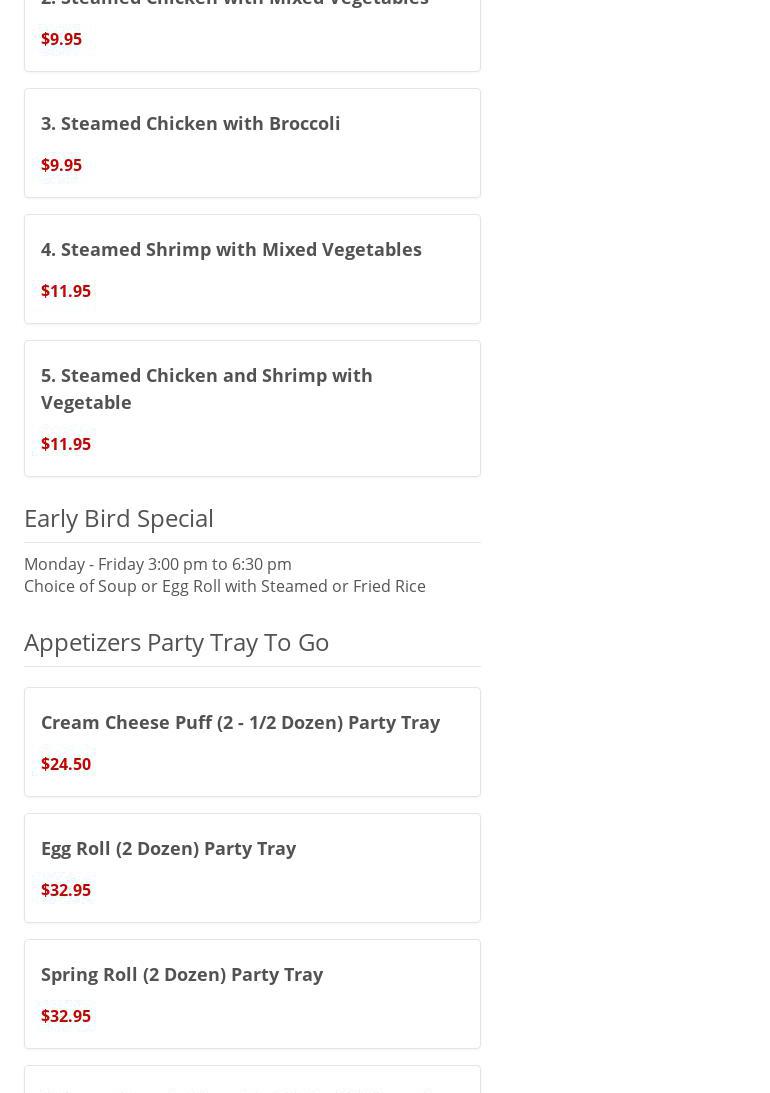Click the Monday - Friday hours text
Viewport: 770px width, 1093px height.
(158, 564)
